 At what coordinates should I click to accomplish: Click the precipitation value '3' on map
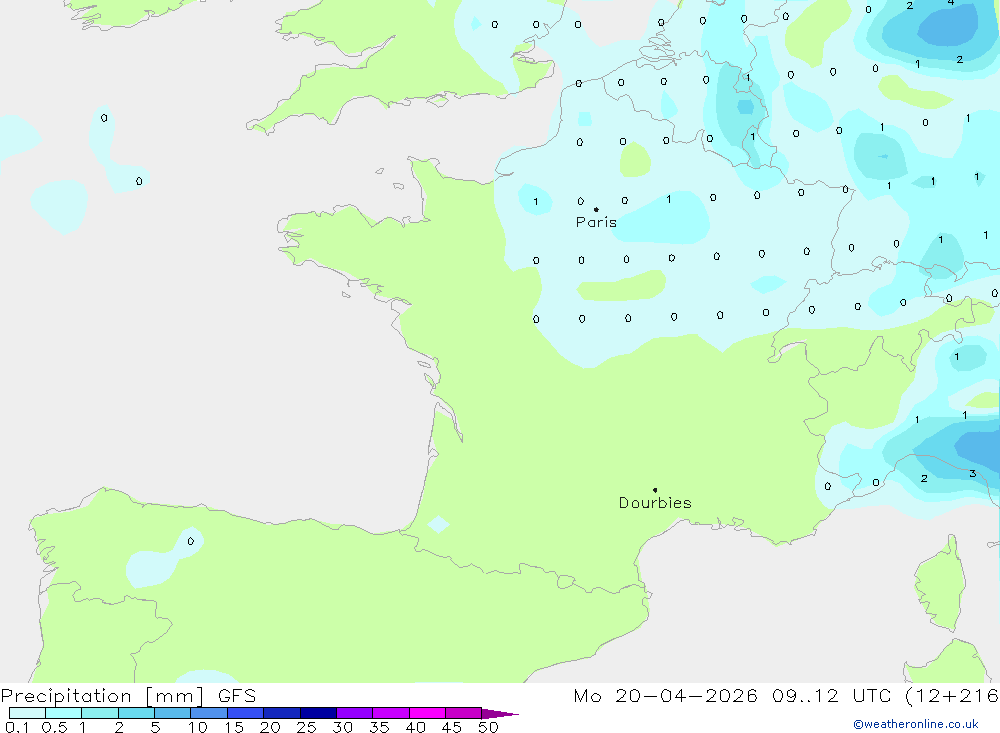973,473
